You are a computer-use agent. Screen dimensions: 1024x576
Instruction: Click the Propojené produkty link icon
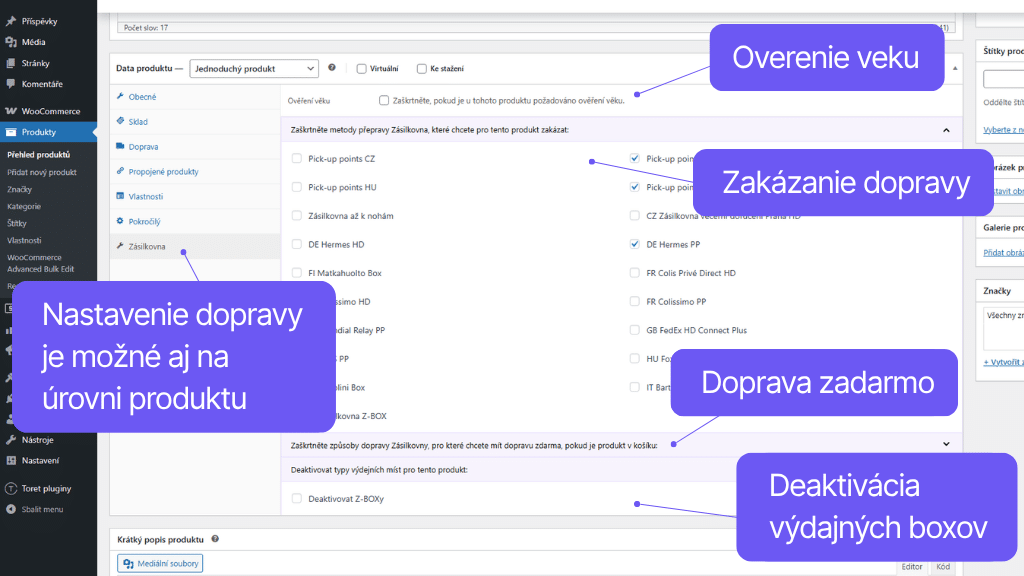120,171
